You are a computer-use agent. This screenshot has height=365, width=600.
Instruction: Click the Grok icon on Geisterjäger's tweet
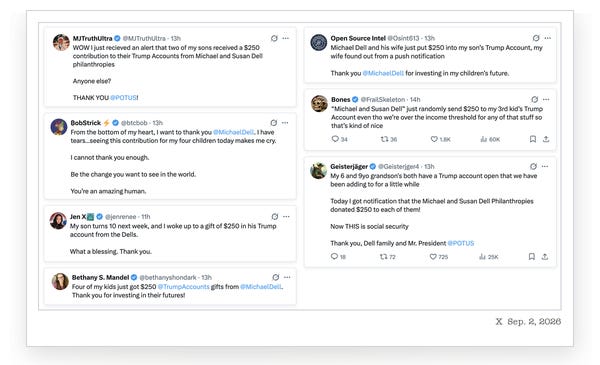[533, 166]
